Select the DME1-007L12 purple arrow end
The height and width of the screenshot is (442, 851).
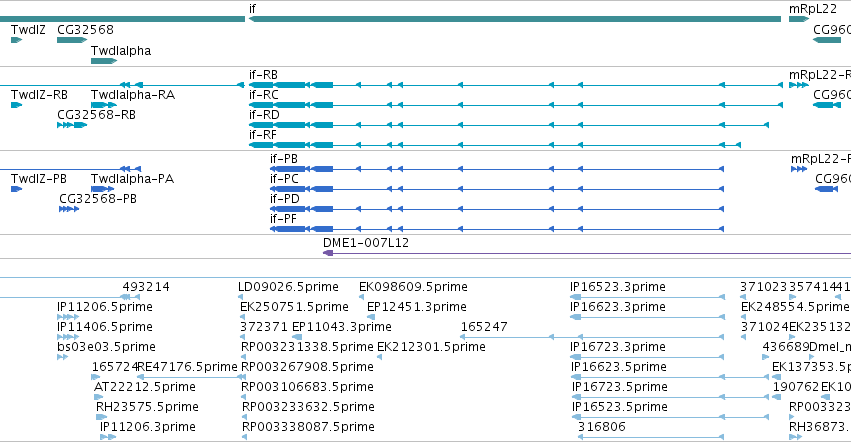[328, 253]
